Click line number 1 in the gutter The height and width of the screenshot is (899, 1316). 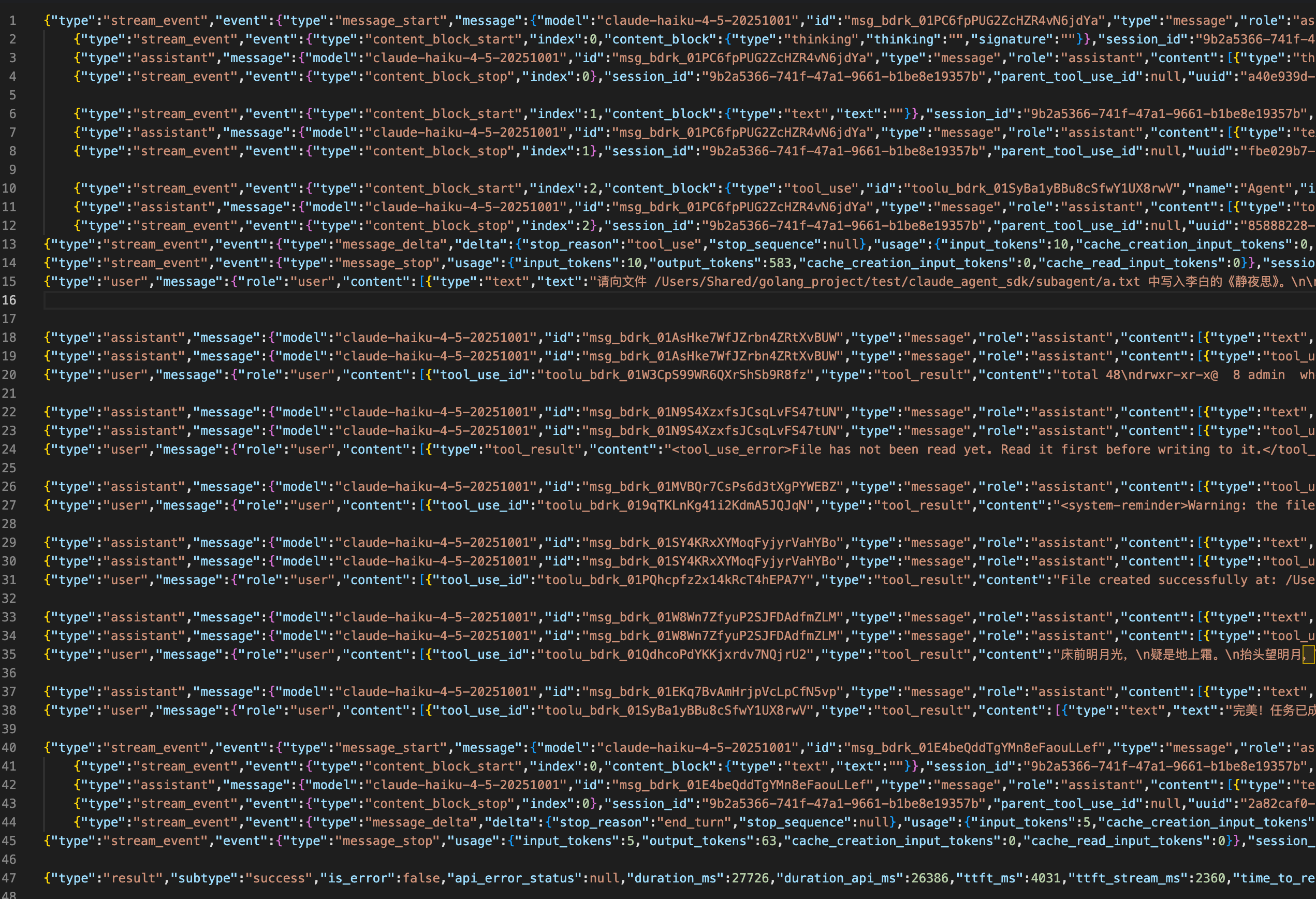tap(12, 21)
